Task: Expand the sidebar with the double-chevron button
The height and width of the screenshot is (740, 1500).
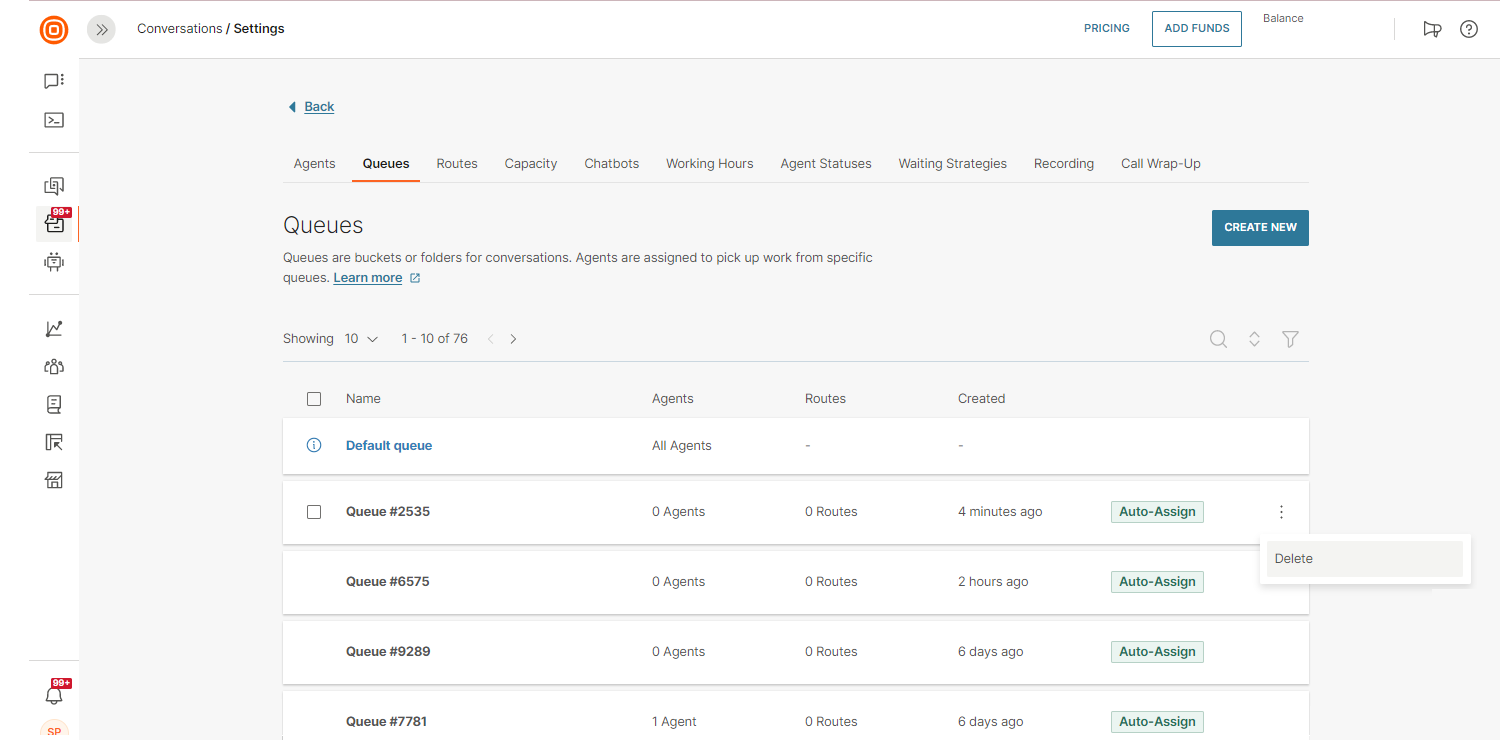Action: point(101,29)
